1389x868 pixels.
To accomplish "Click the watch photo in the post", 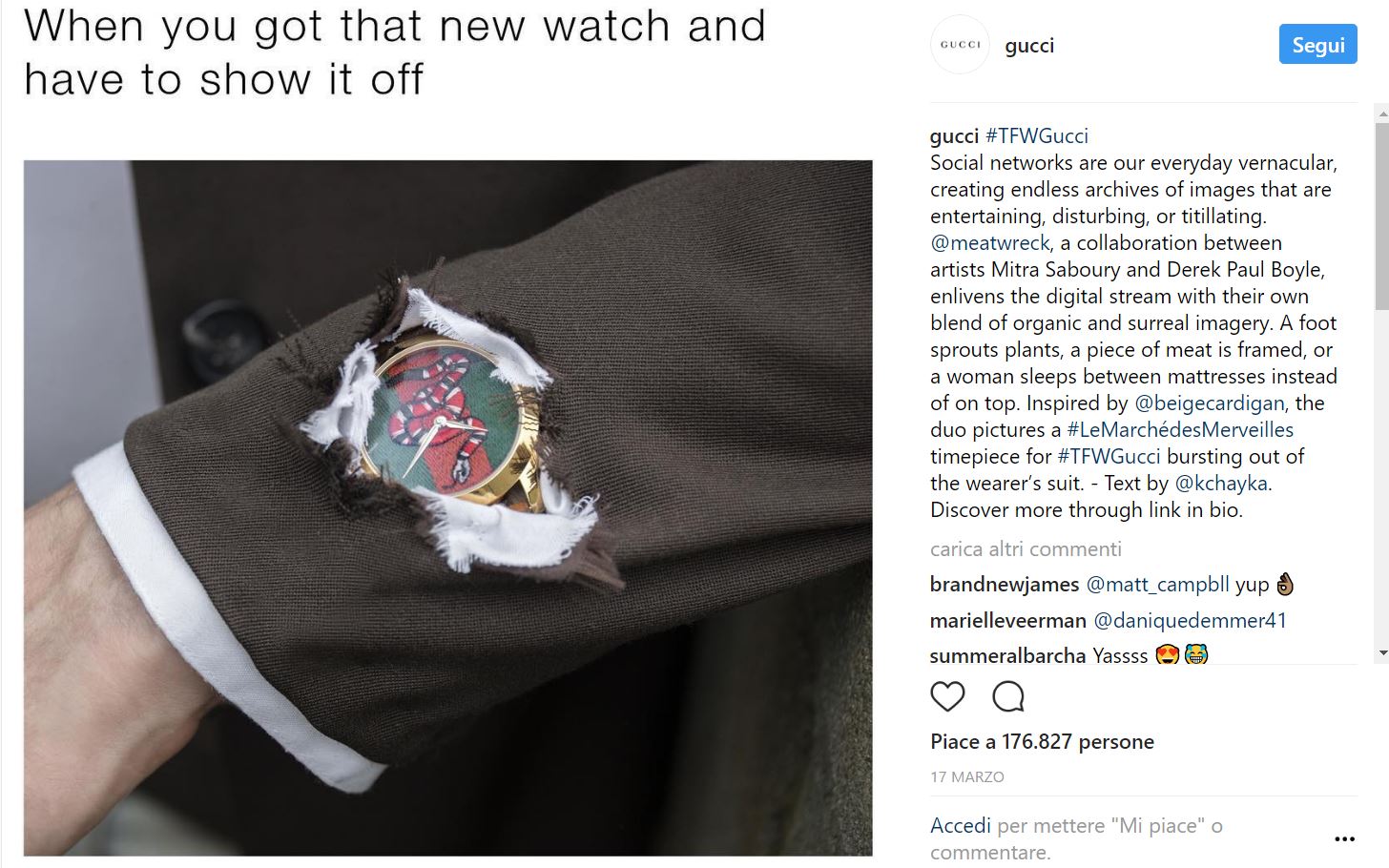I will [447, 507].
